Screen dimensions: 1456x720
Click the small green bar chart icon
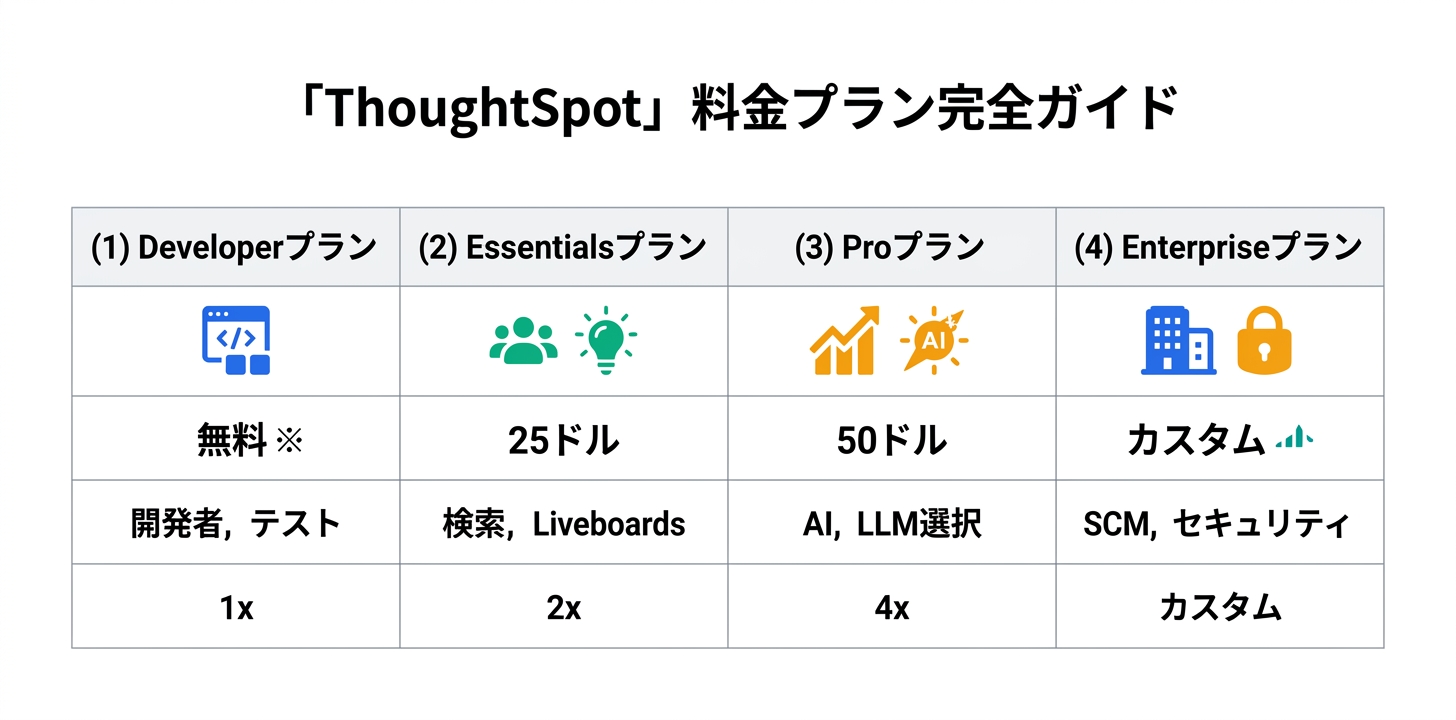1295,436
